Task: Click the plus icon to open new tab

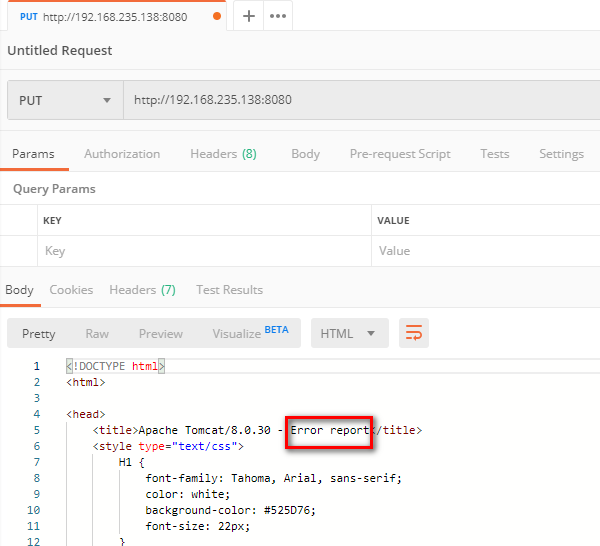Action: click(x=249, y=16)
